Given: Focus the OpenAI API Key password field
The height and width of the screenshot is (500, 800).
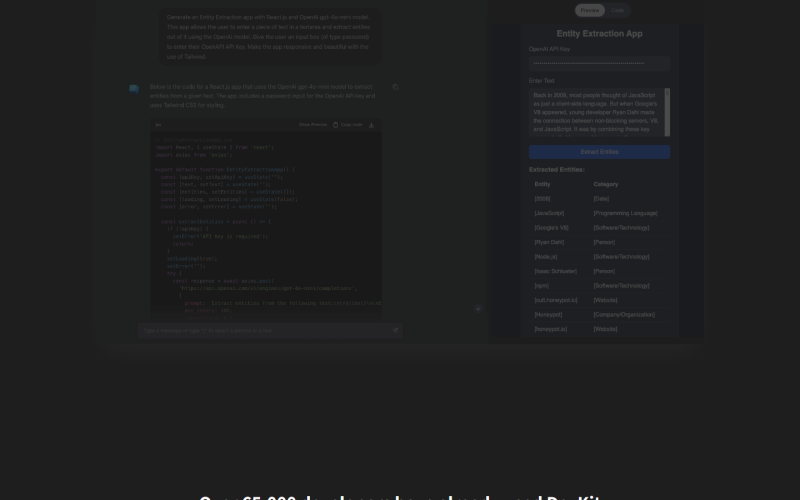Looking at the screenshot, I should tap(599, 63).
